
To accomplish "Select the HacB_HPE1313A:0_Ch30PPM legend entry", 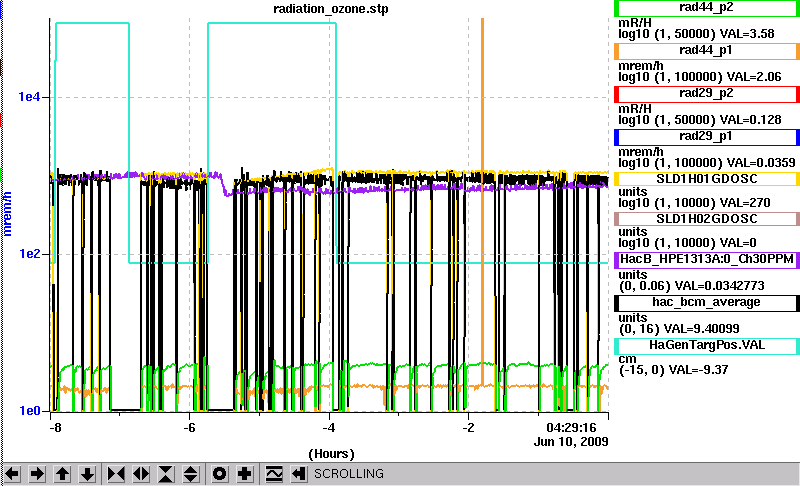I will (706, 259).
